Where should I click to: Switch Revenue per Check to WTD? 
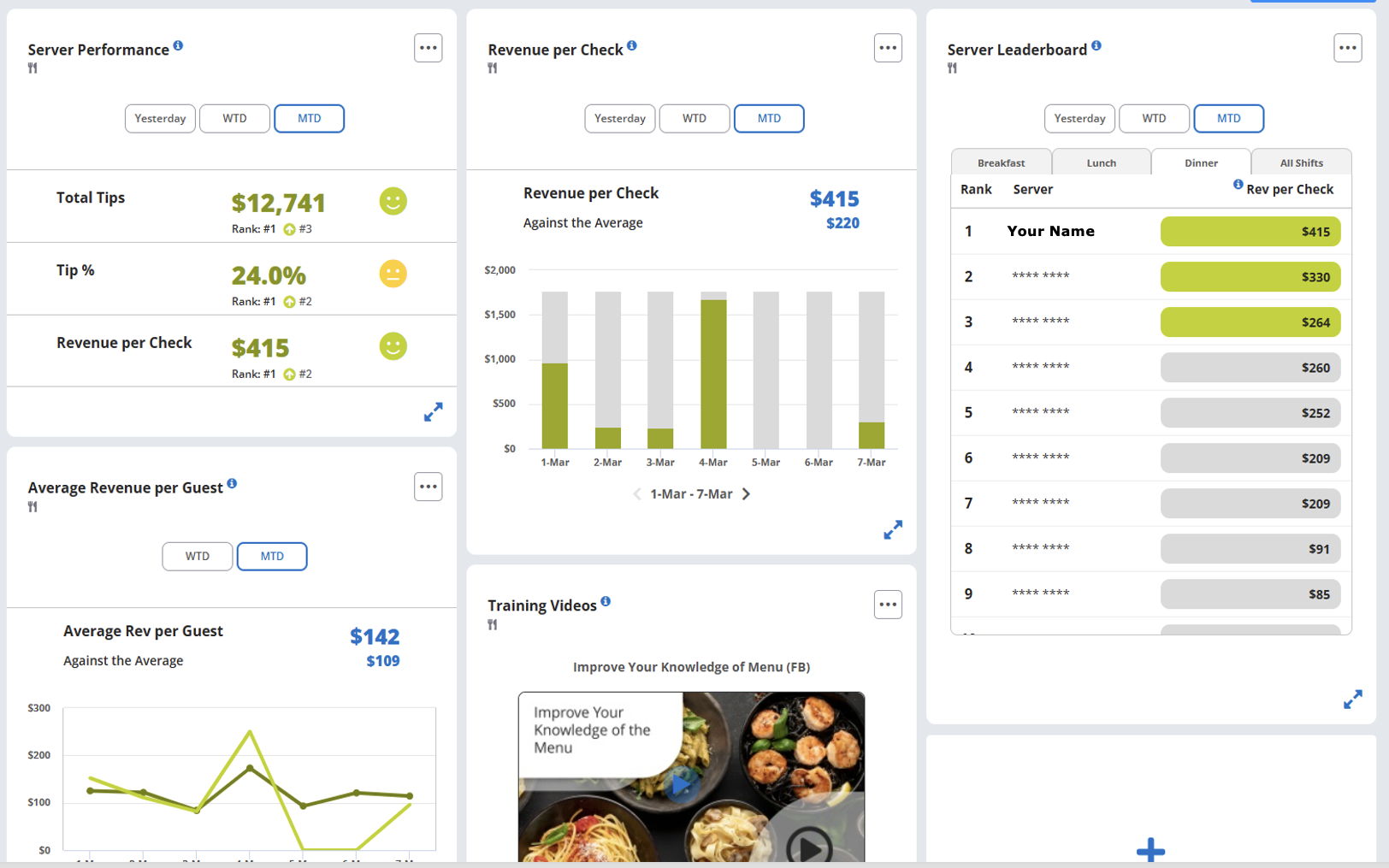tap(694, 119)
